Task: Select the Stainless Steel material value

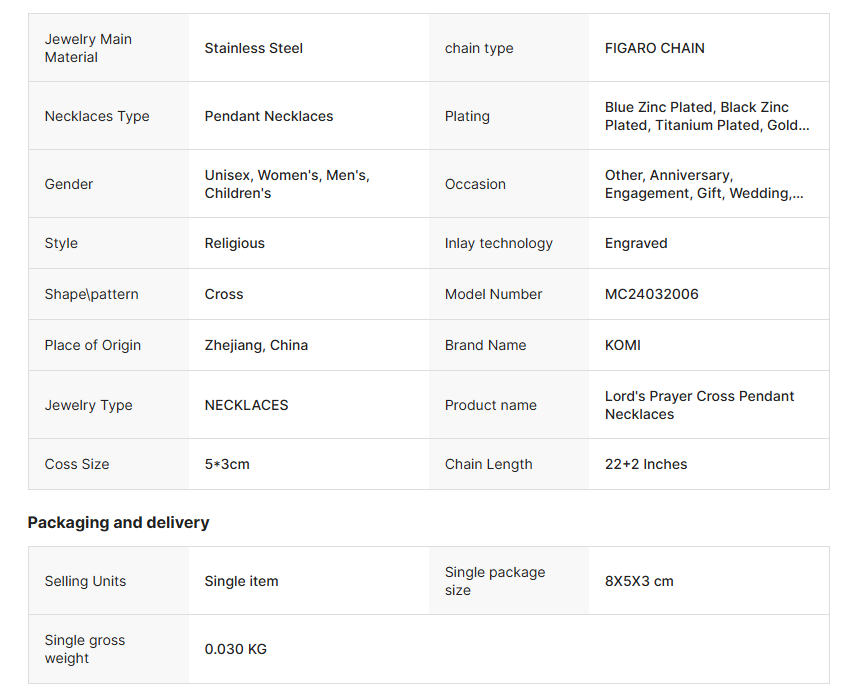Action: 253,48
